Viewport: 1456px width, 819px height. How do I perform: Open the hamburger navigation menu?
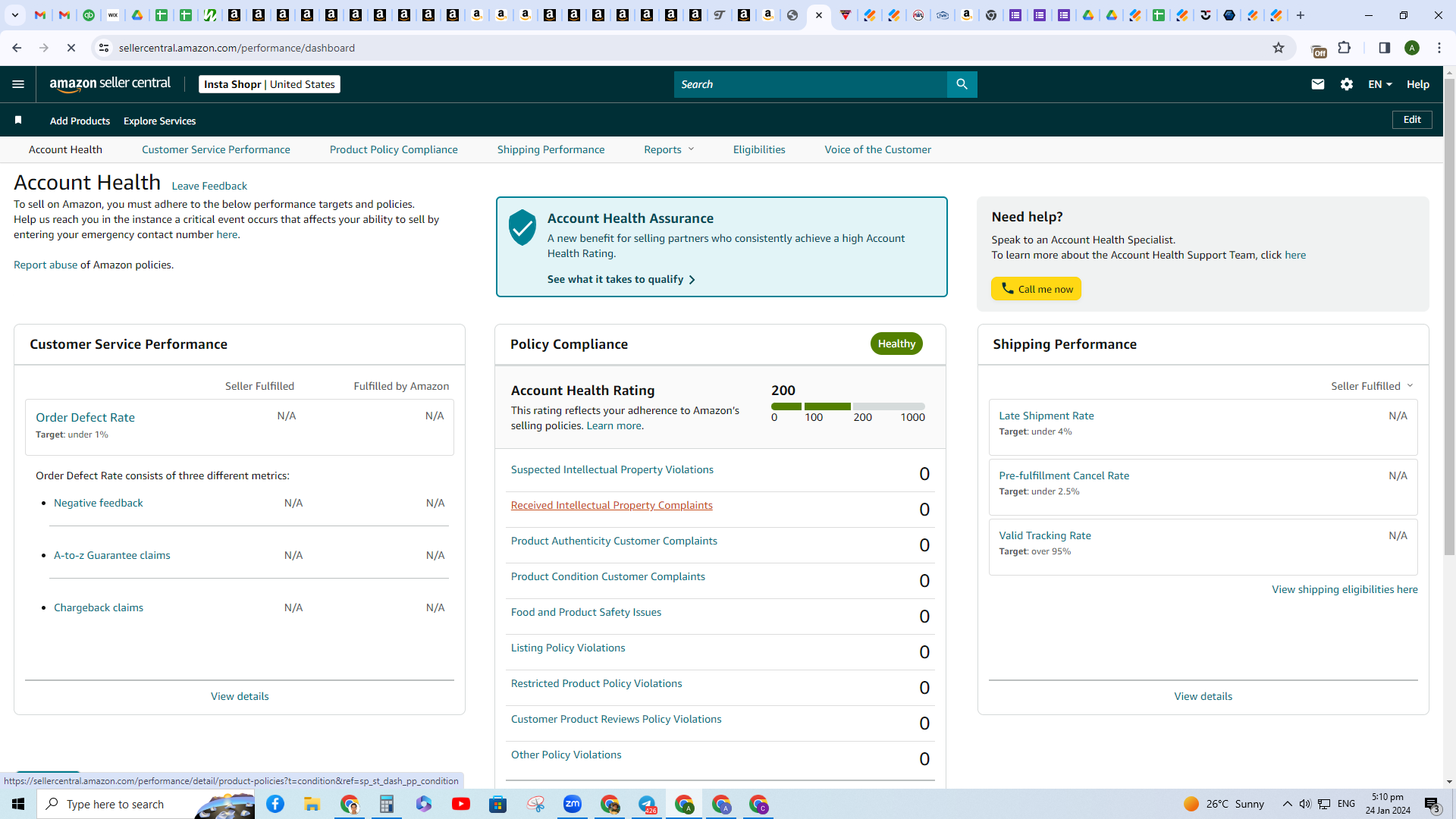pos(18,84)
